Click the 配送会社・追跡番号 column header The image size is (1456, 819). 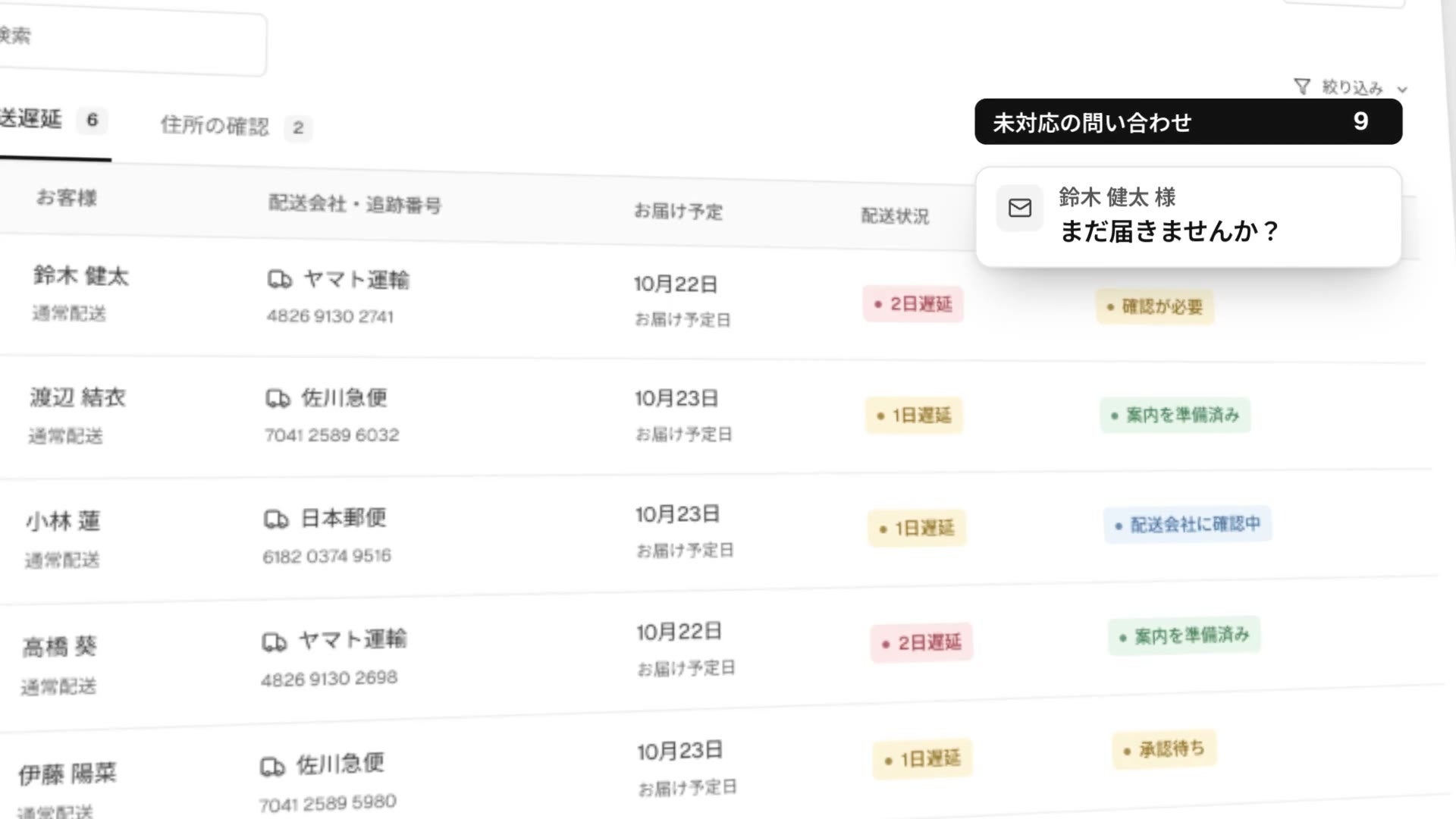[355, 204]
